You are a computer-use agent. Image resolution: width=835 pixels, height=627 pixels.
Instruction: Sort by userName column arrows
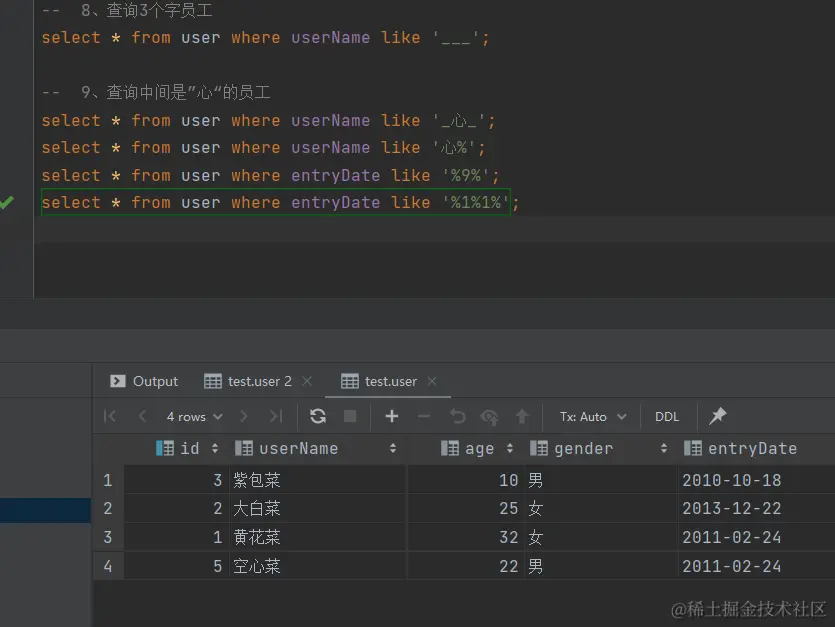[x=393, y=449]
